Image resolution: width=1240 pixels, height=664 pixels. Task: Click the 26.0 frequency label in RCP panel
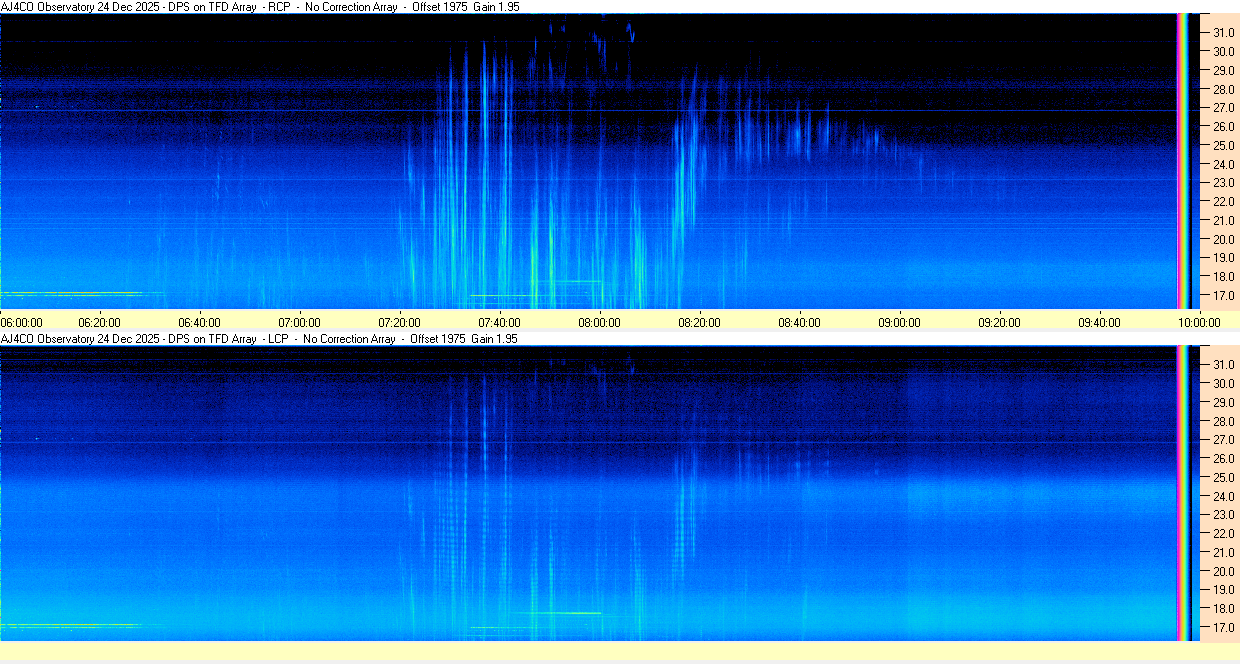pos(1223,127)
